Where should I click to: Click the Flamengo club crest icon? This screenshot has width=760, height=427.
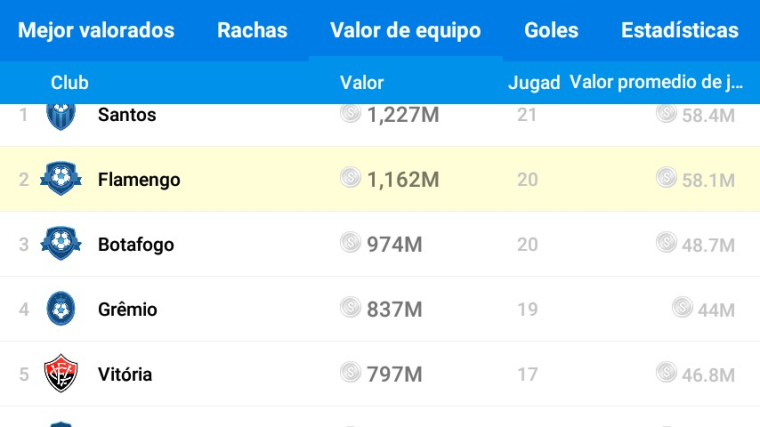pos(61,178)
